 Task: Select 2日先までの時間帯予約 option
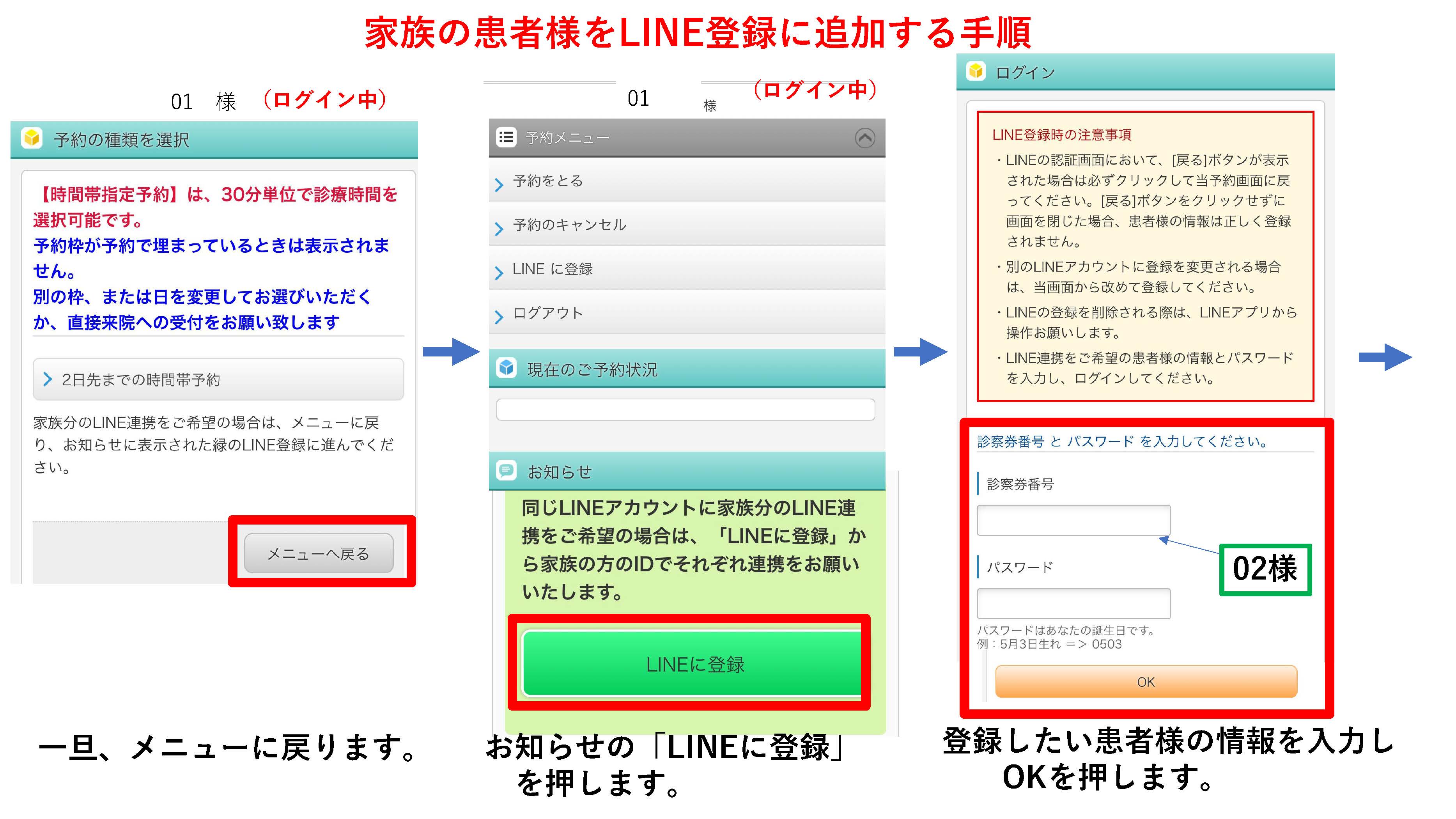pyautogui.click(x=218, y=379)
